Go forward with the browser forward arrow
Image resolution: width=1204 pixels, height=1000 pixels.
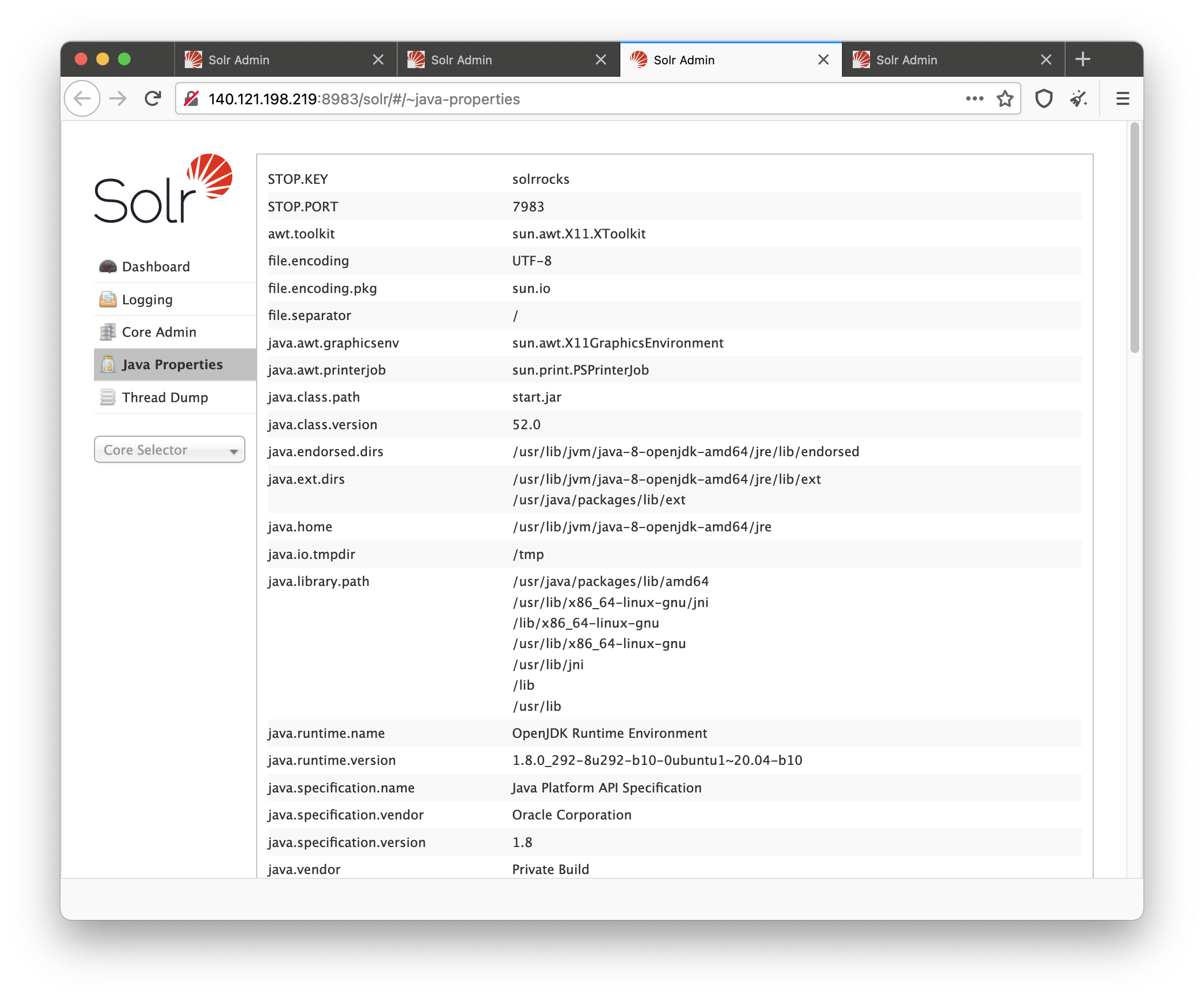pos(118,98)
